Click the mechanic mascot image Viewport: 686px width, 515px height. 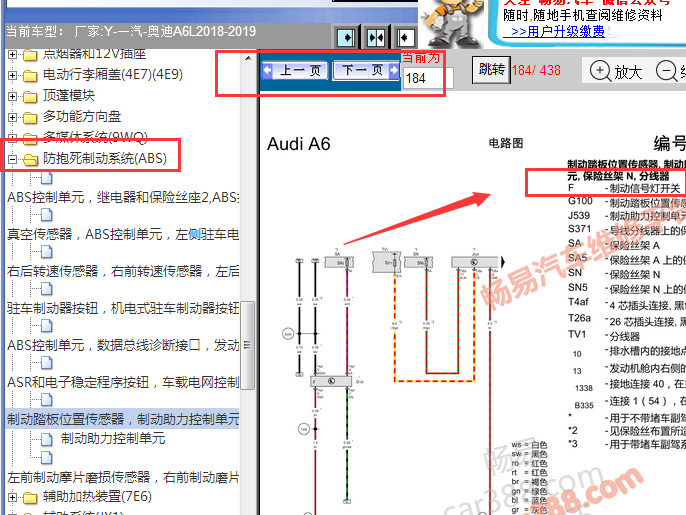click(x=452, y=24)
